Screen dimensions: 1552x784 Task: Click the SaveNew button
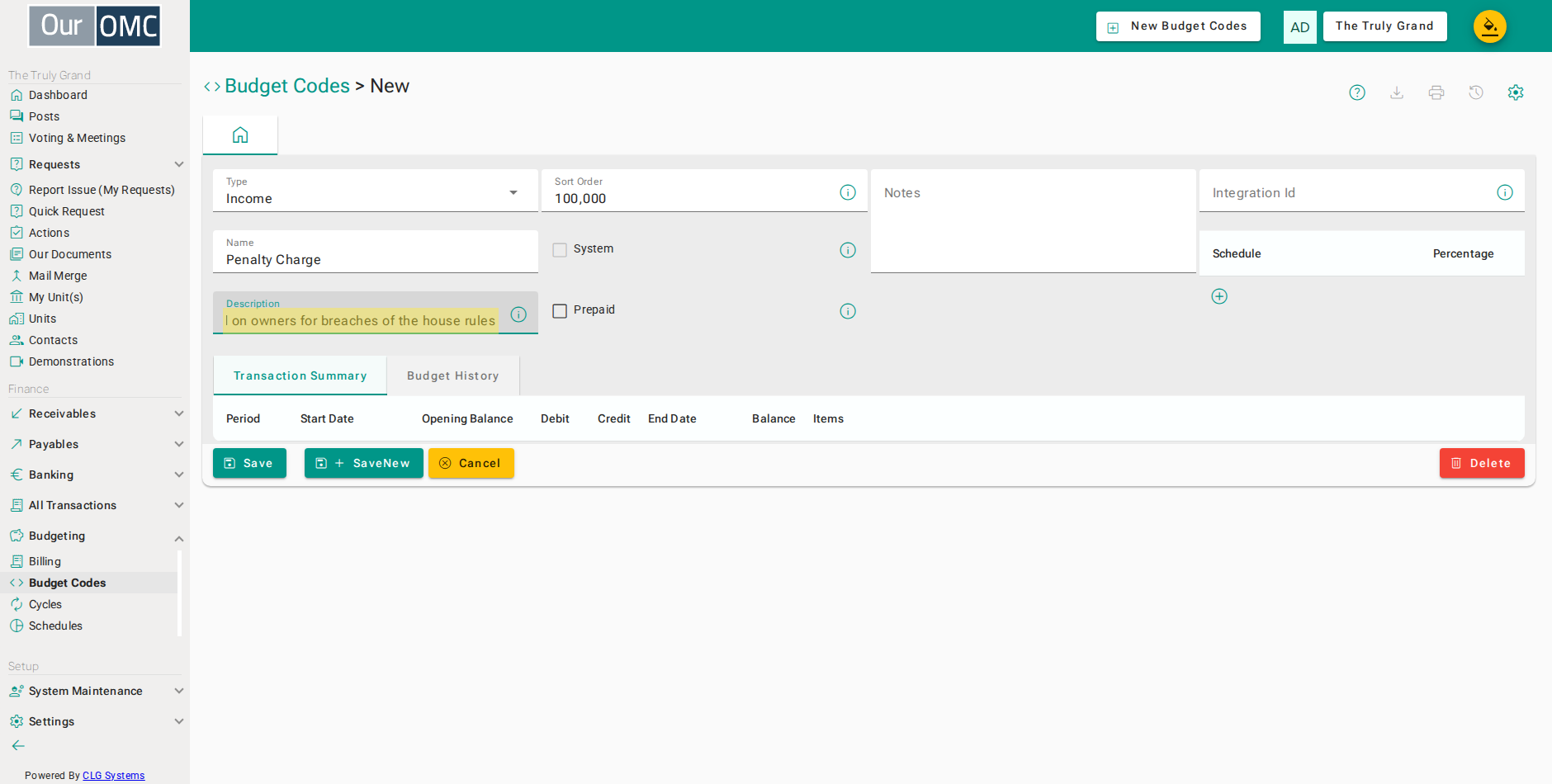coord(364,463)
